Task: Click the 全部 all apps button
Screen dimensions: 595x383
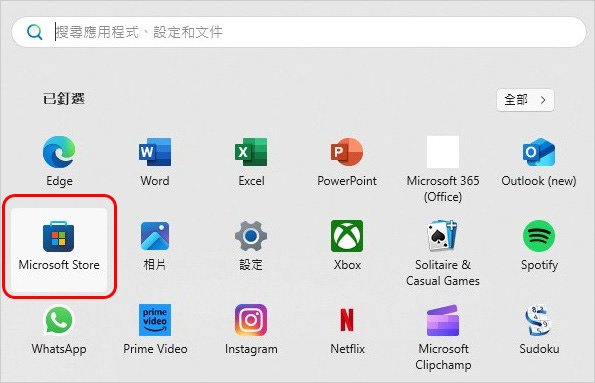Action: 525,100
